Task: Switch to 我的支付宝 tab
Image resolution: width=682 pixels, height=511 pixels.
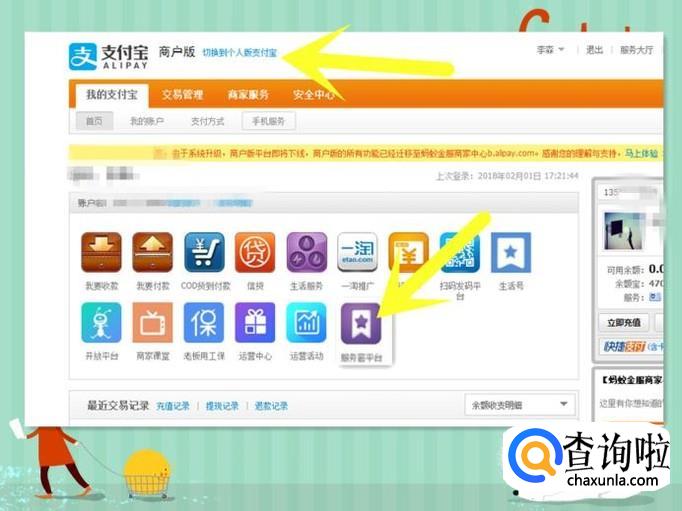Action: pyautogui.click(x=112, y=94)
